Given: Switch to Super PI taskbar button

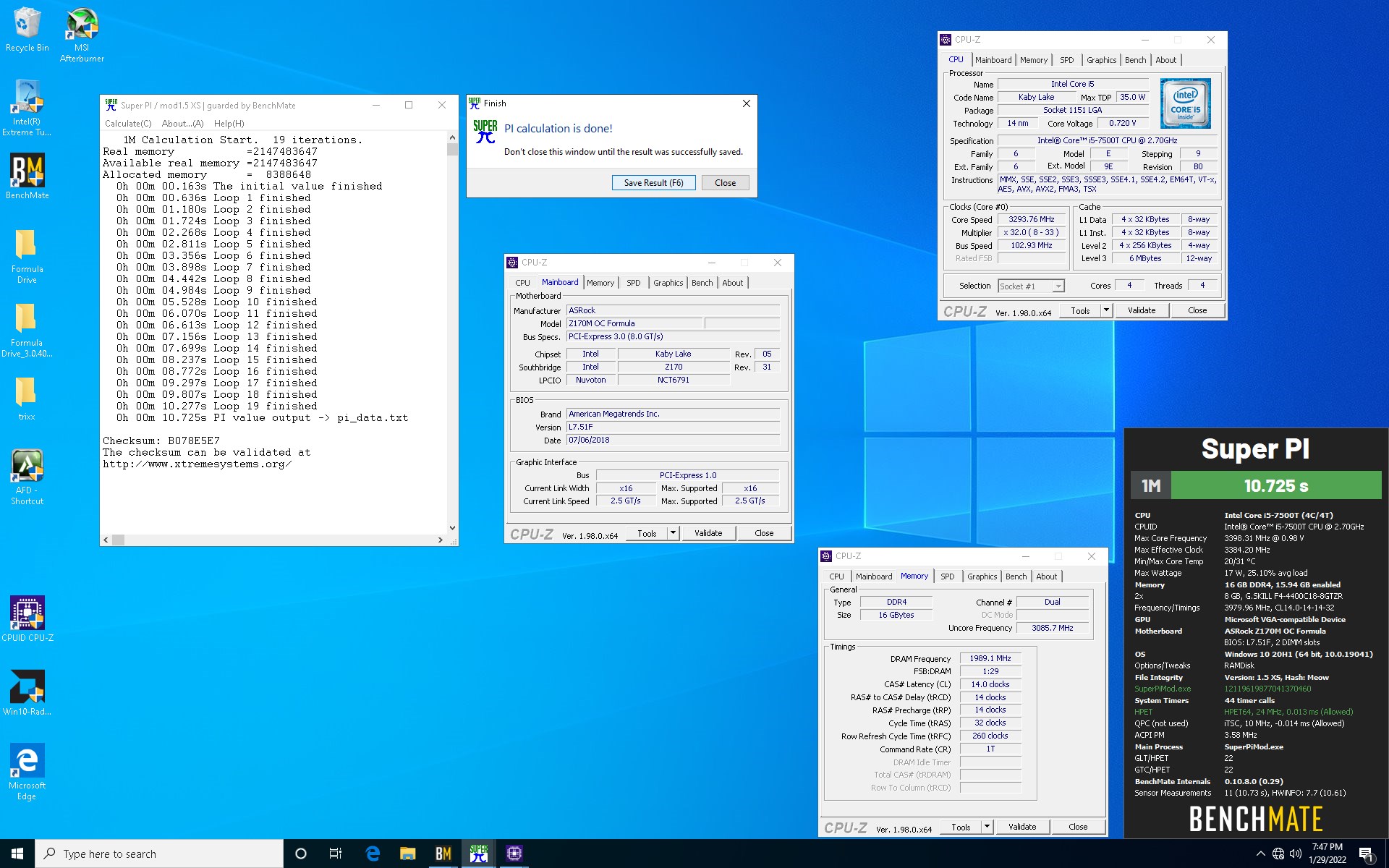Looking at the screenshot, I should pyautogui.click(x=478, y=854).
